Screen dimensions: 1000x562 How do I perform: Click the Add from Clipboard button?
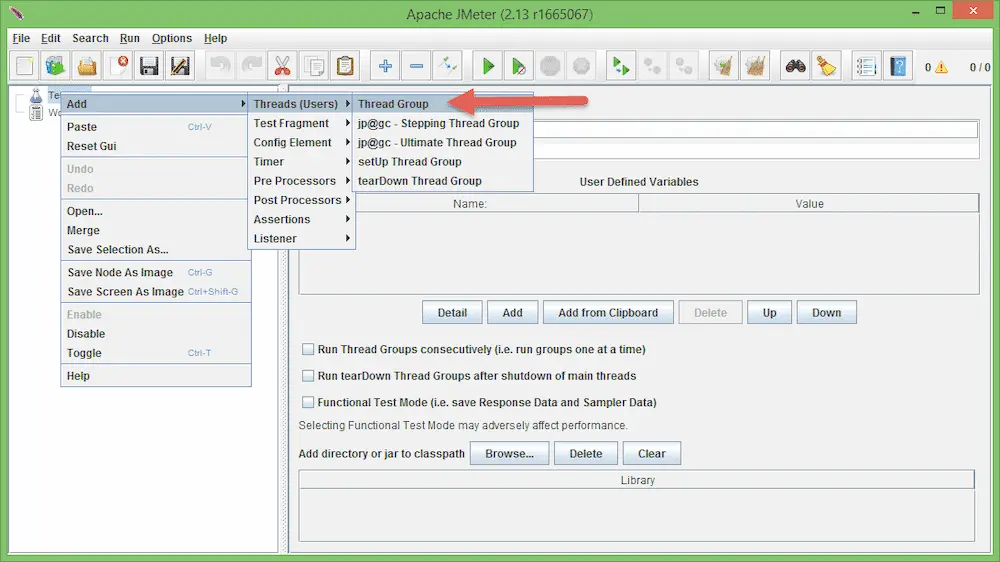(x=608, y=313)
